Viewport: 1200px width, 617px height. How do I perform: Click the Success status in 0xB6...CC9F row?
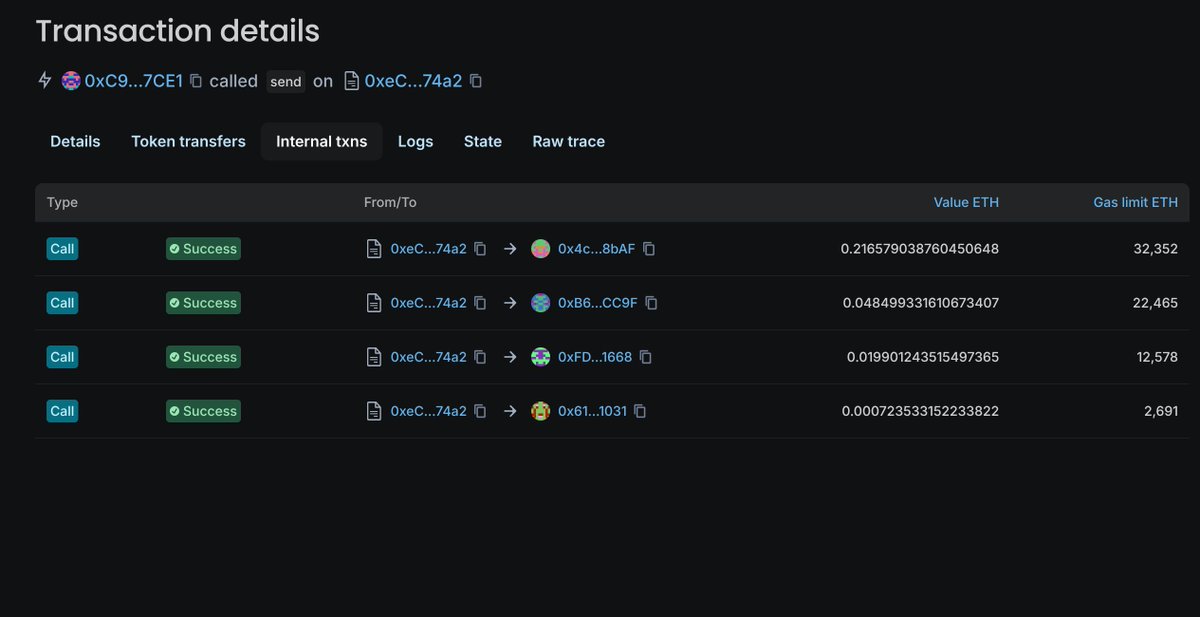click(x=204, y=303)
